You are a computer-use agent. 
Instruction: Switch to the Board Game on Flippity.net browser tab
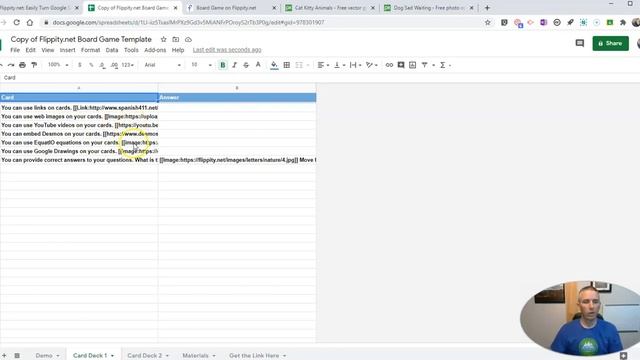226,8
